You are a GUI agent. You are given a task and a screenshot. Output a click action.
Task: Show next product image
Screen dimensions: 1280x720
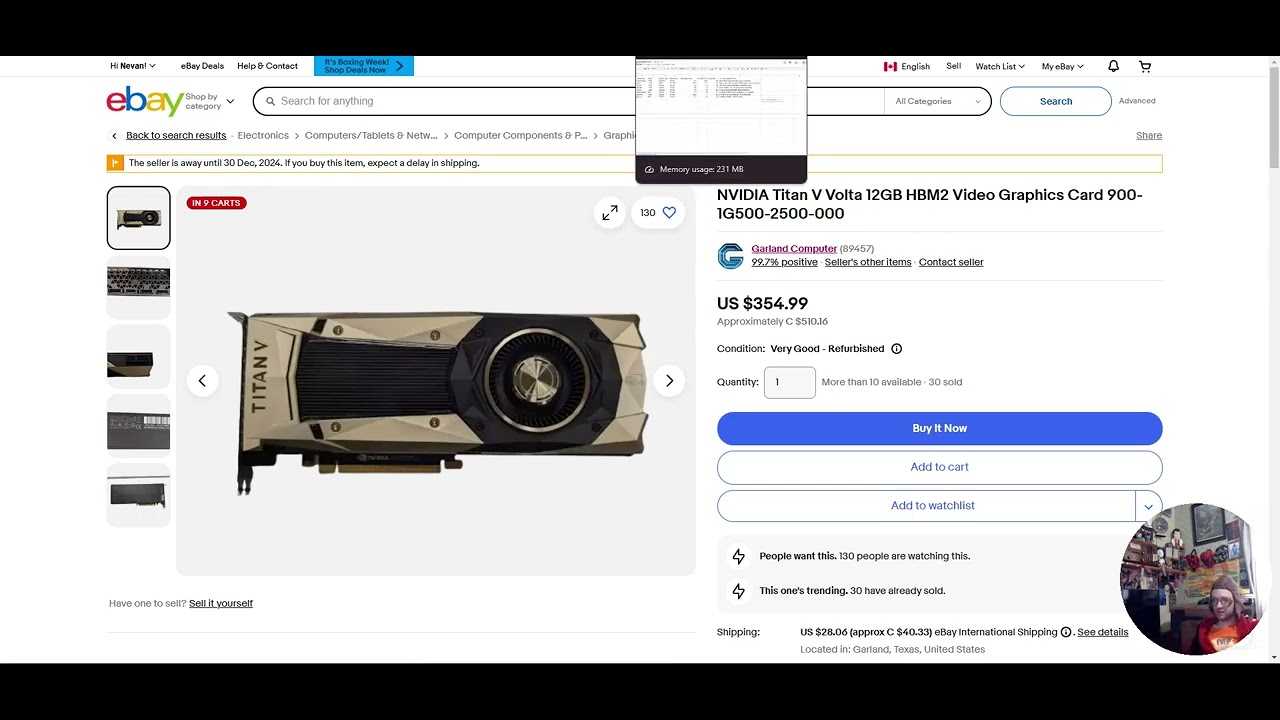click(x=669, y=381)
